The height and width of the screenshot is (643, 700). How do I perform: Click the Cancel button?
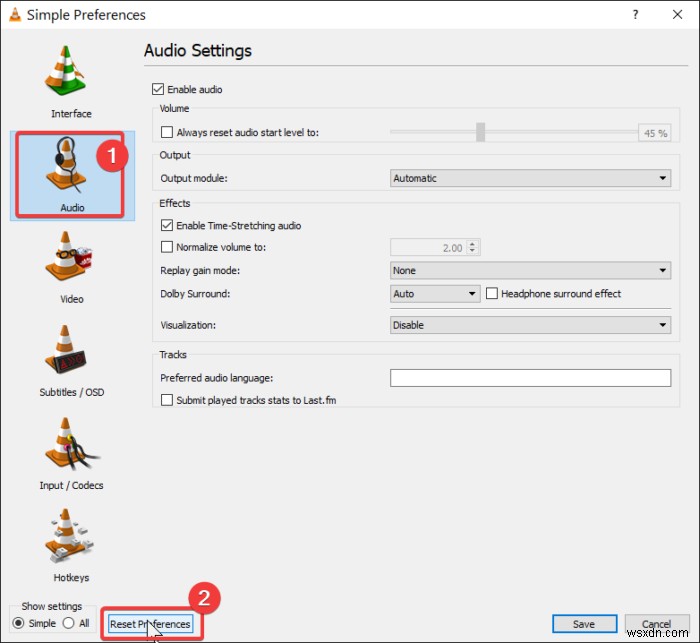tap(656, 624)
